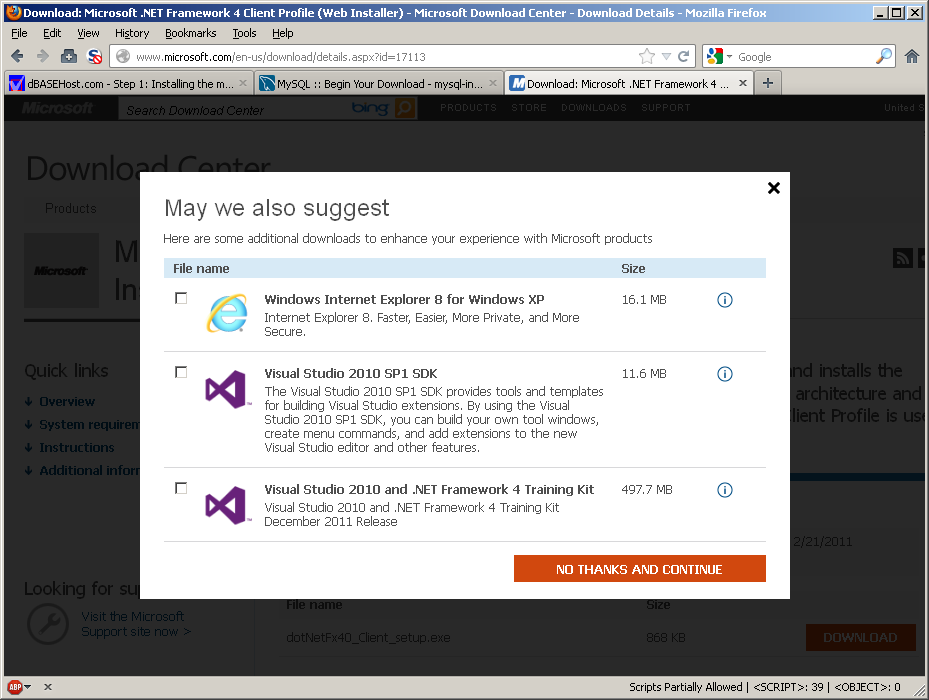Close the add-on bar with the X
The image size is (929, 700).
[48, 687]
